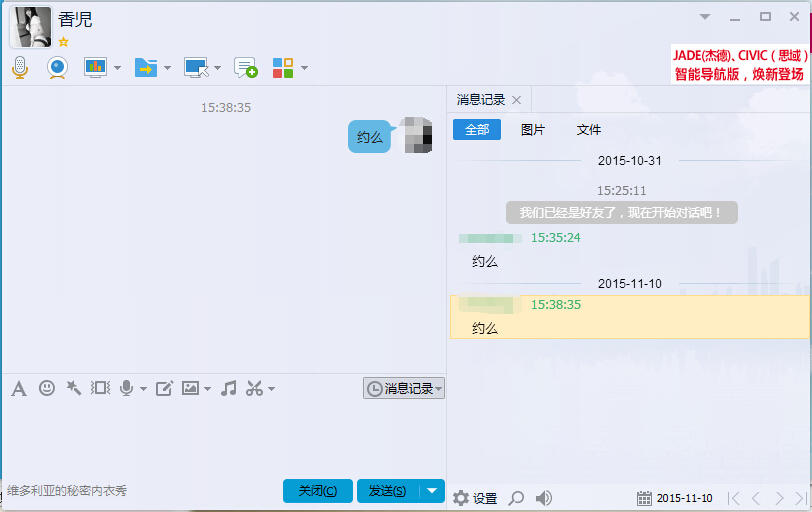812x512 pixels.
Task: Expand the send picture dropdown arrow
Action: (208, 389)
